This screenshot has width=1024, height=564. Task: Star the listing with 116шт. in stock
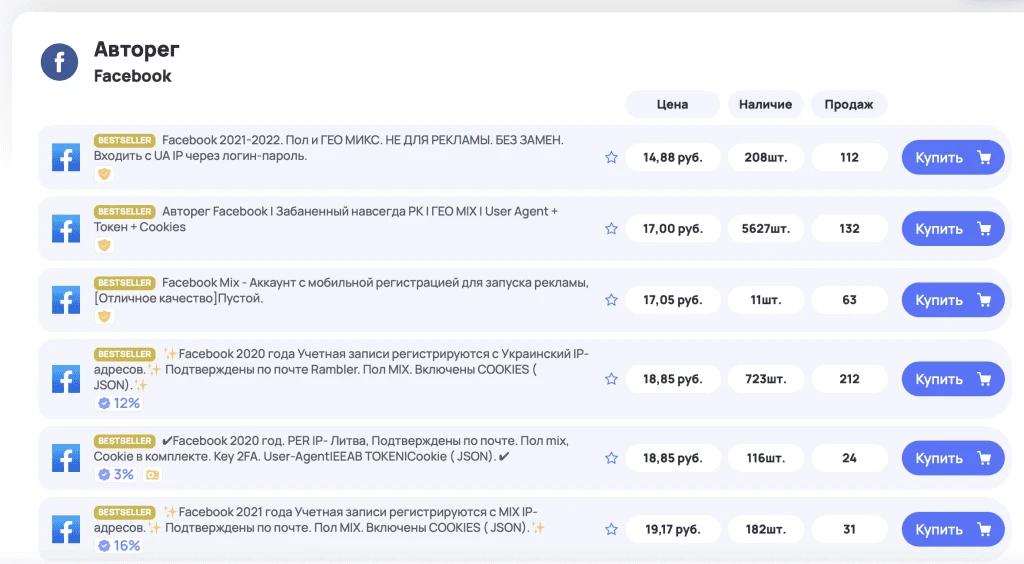tap(611, 458)
